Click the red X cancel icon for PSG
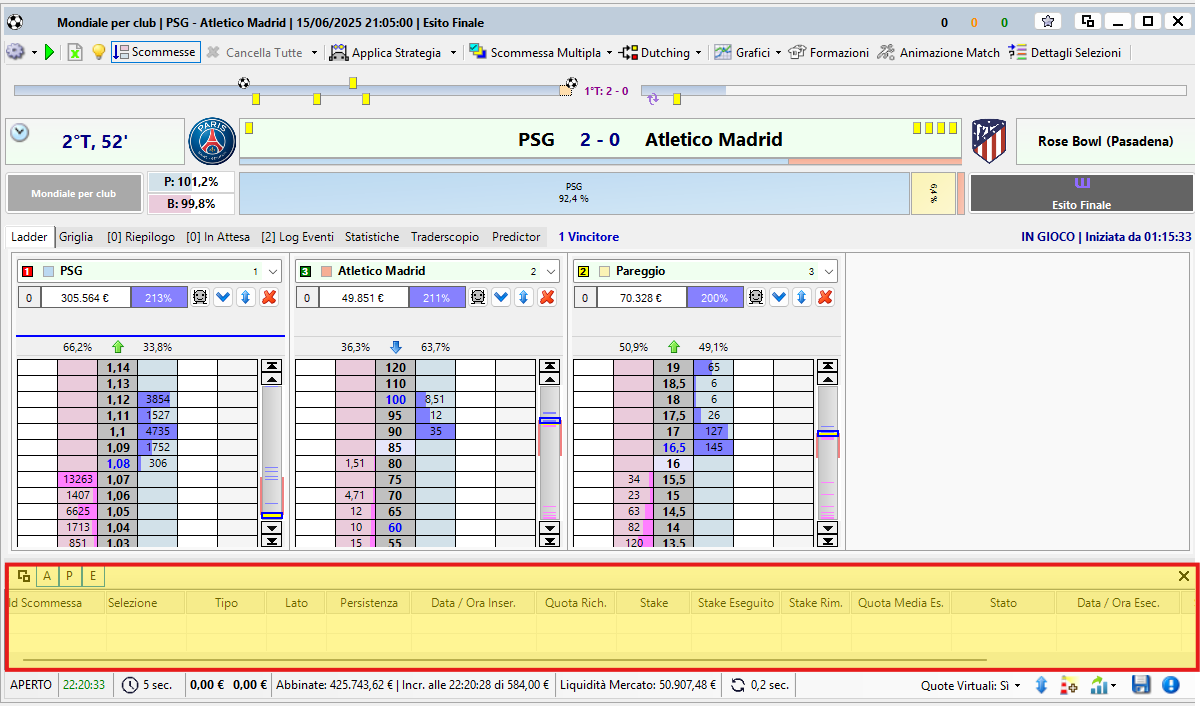The height and width of the screenshot is (706, 1200). click(269, 297)
